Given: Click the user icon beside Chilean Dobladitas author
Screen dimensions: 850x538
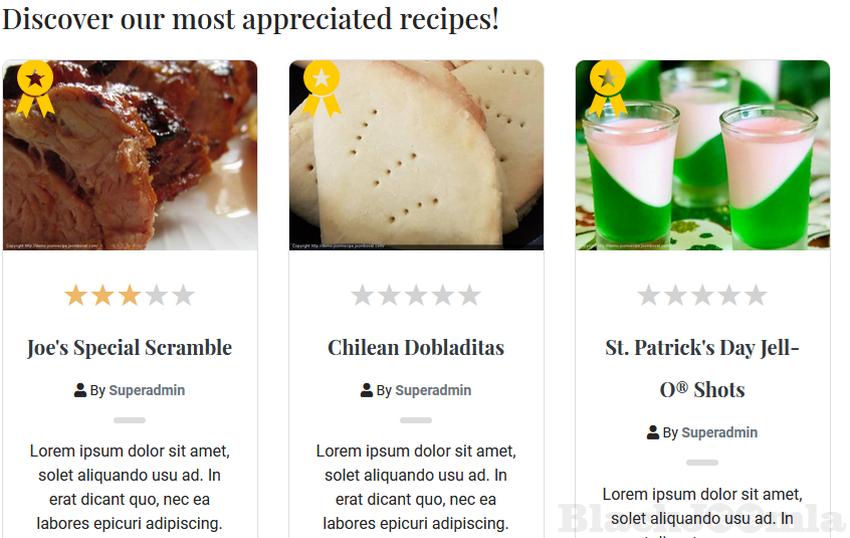Looking at the screenshot, I should point(366,390).
